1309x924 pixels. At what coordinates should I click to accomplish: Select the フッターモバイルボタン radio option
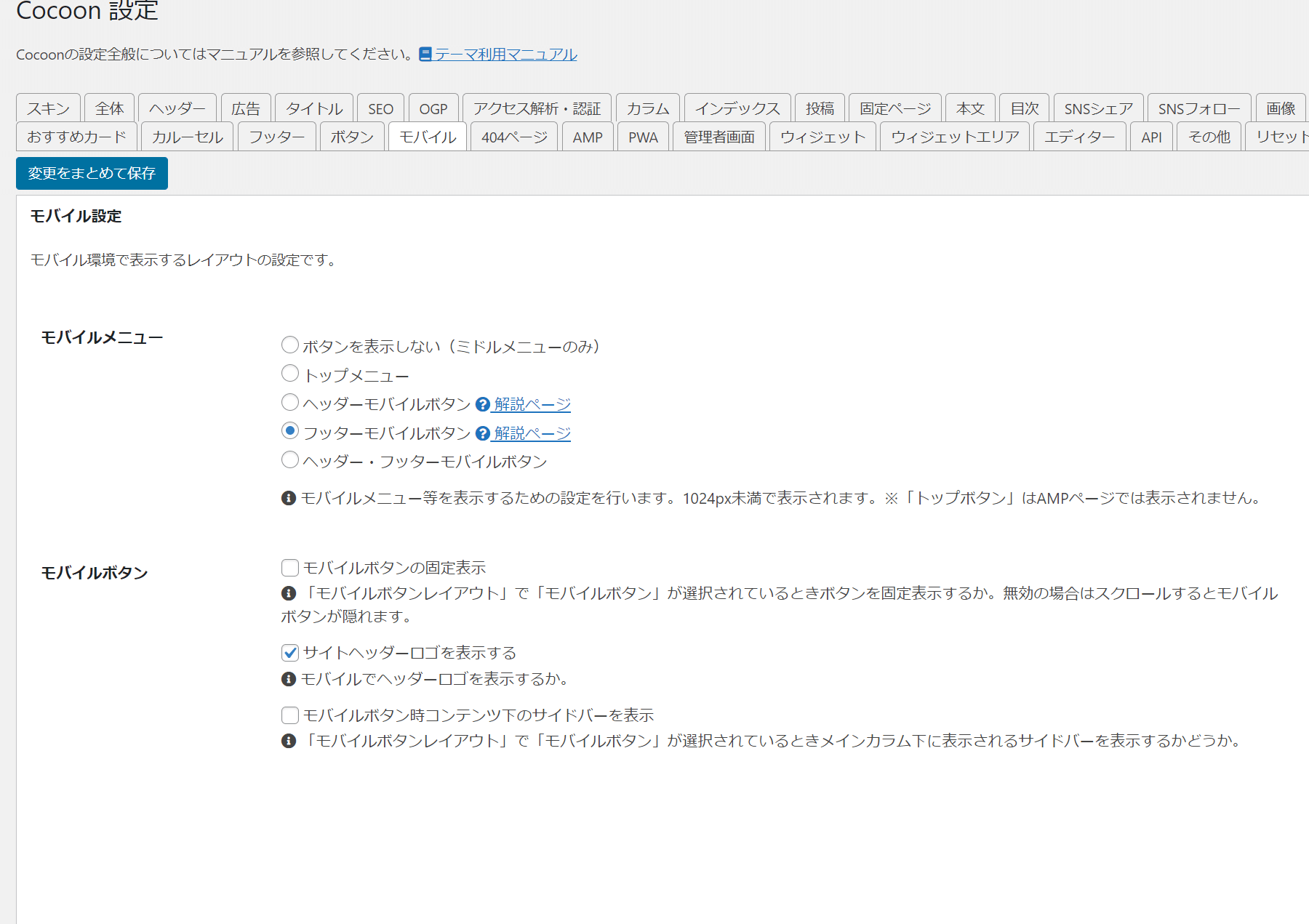290,430
